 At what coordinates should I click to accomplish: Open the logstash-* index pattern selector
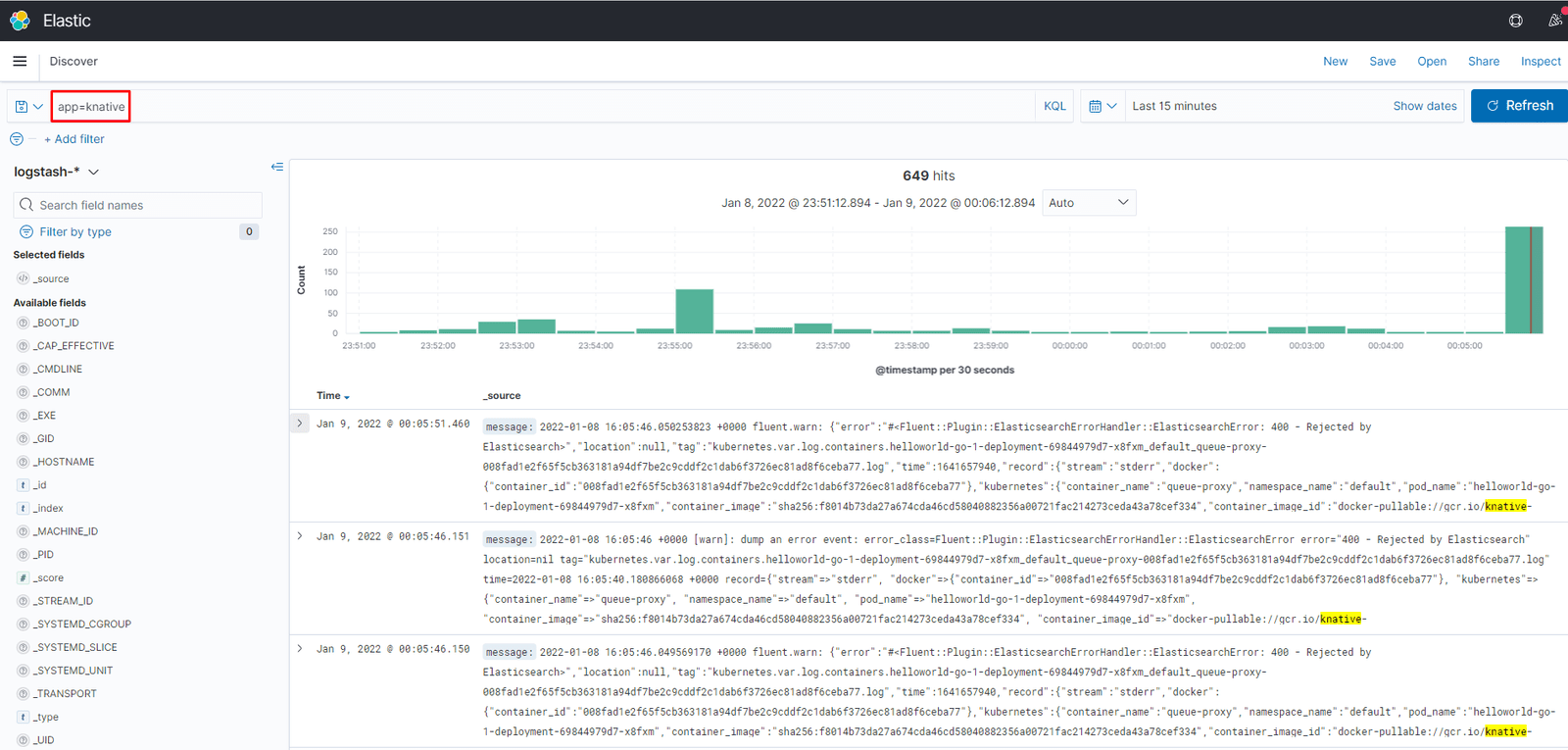tap(57, 172)
